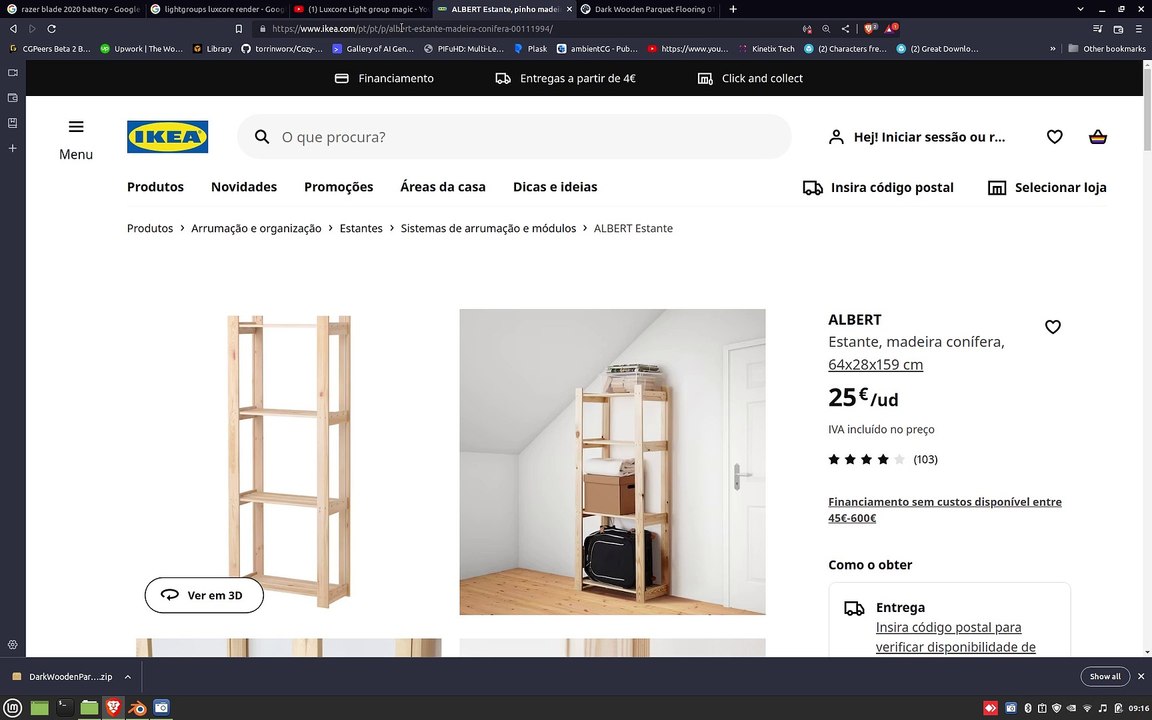Open the browser main menu icon
Viewport: 1152px width, 720px height.
point(1139,29)
